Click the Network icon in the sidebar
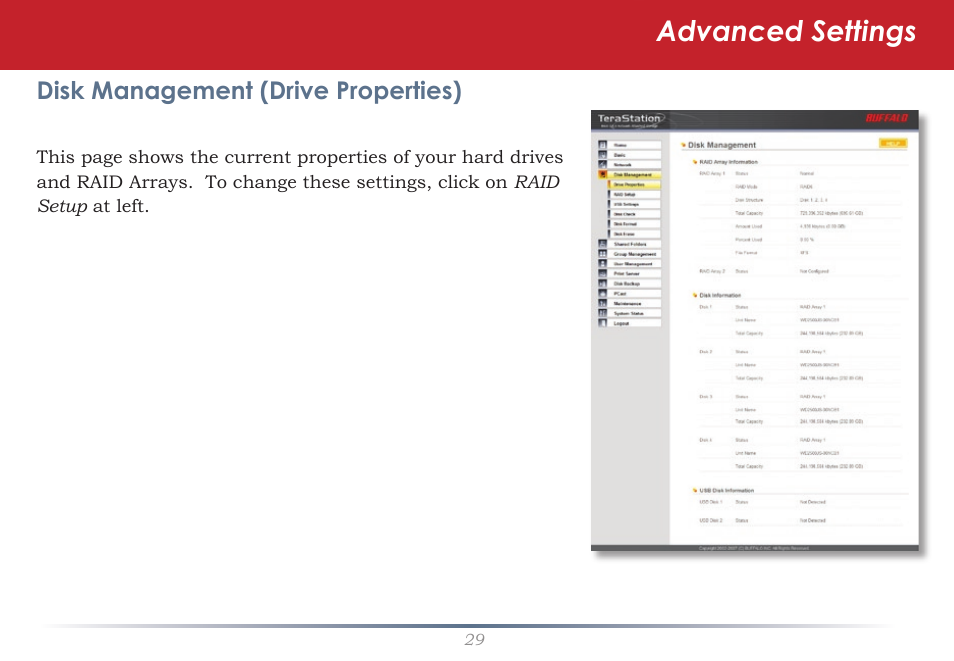 click(x=602, y=164)
